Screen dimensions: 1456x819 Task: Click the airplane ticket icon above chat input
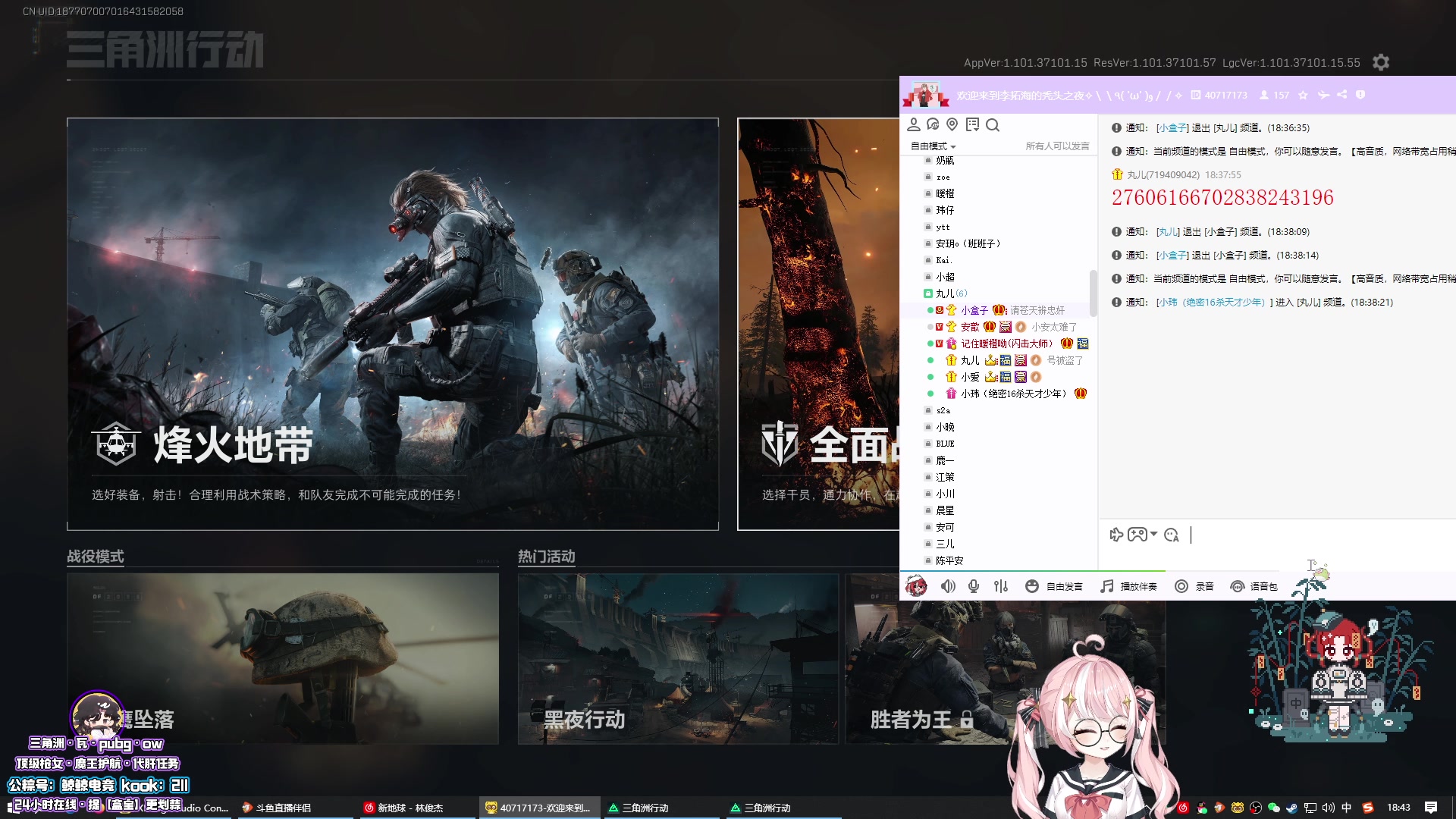click(x=1116, y=535)
